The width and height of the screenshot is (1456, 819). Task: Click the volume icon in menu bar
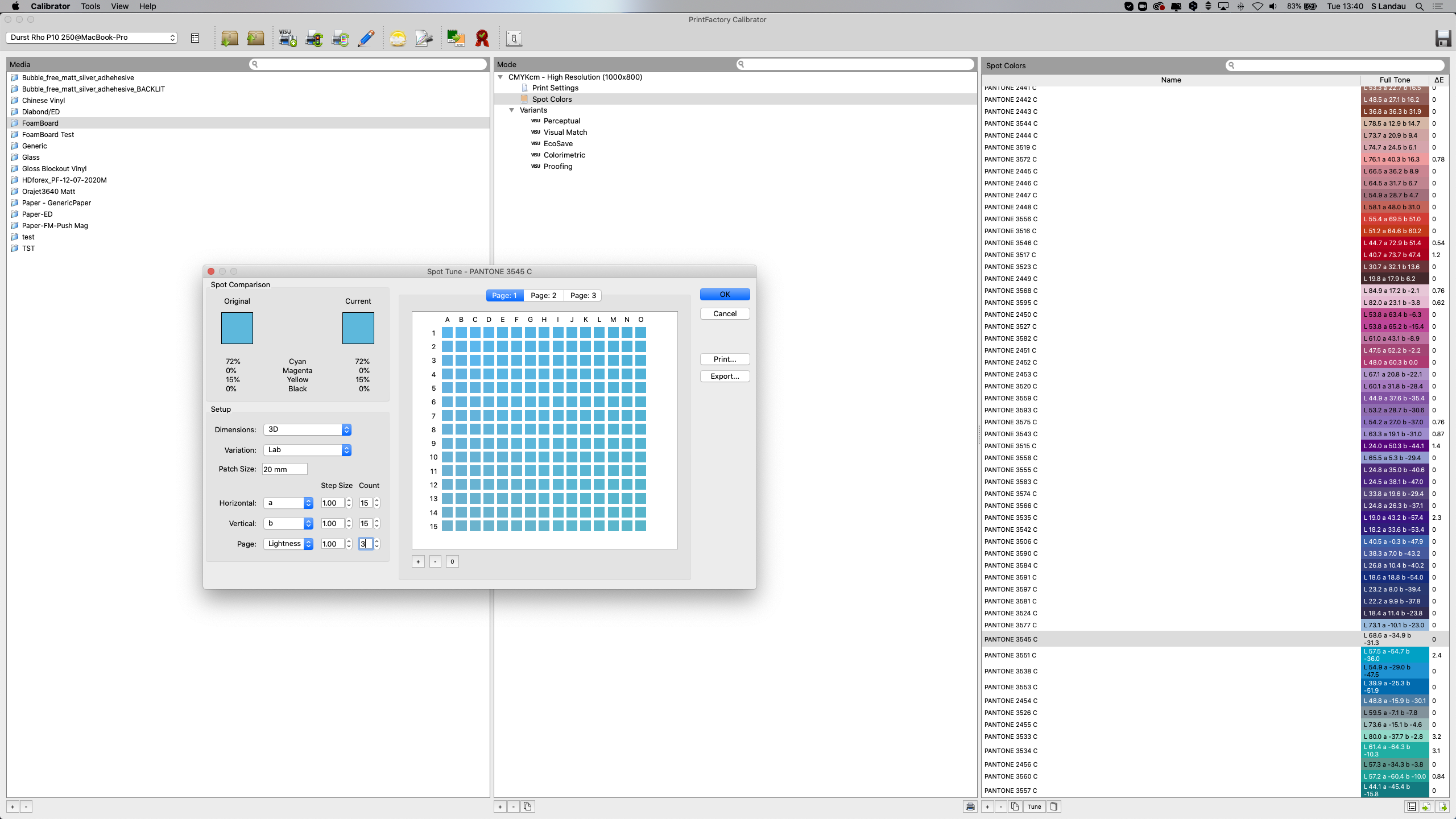click(x=1273, y=6)
